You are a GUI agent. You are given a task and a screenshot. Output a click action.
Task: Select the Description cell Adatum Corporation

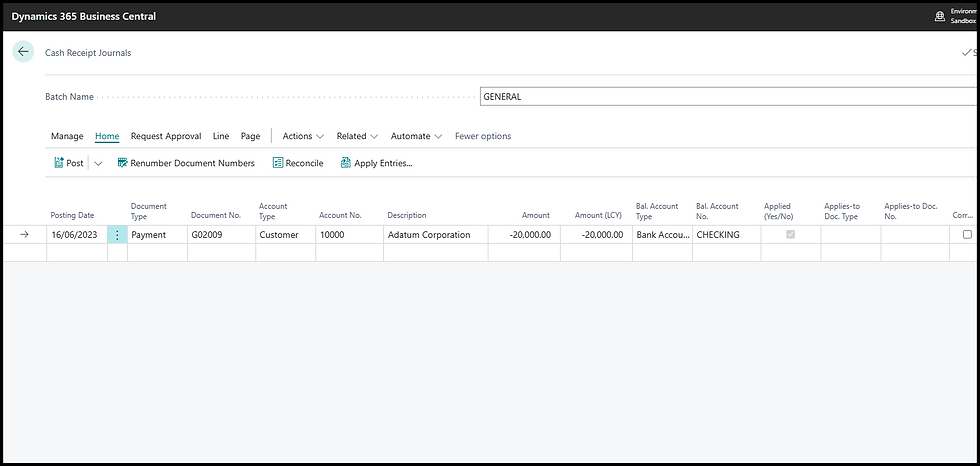point(436,235)
